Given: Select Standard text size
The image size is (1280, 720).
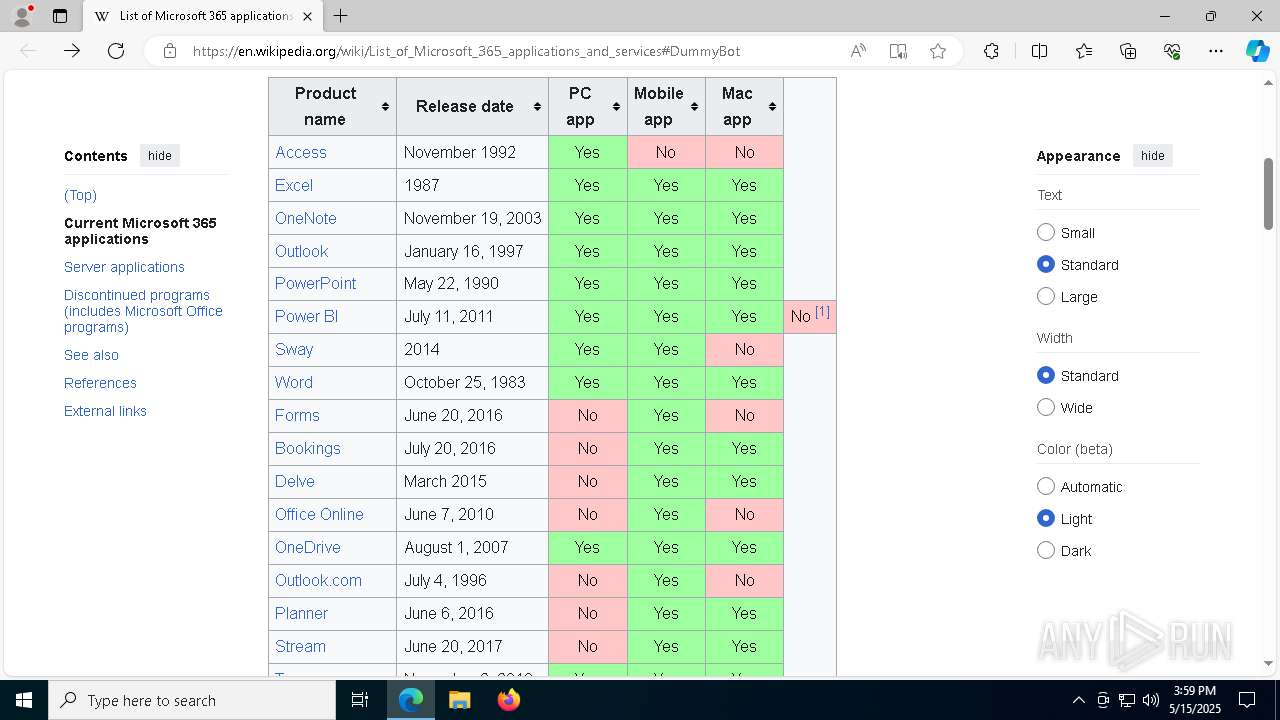Looking at the screenshot, I should [1046, 264].
